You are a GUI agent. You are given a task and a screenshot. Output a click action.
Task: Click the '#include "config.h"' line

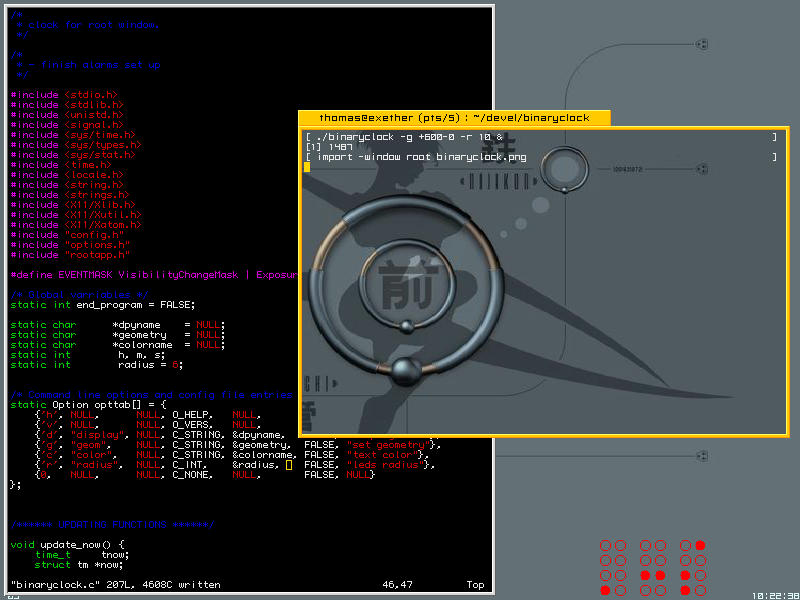click(67, 235)
